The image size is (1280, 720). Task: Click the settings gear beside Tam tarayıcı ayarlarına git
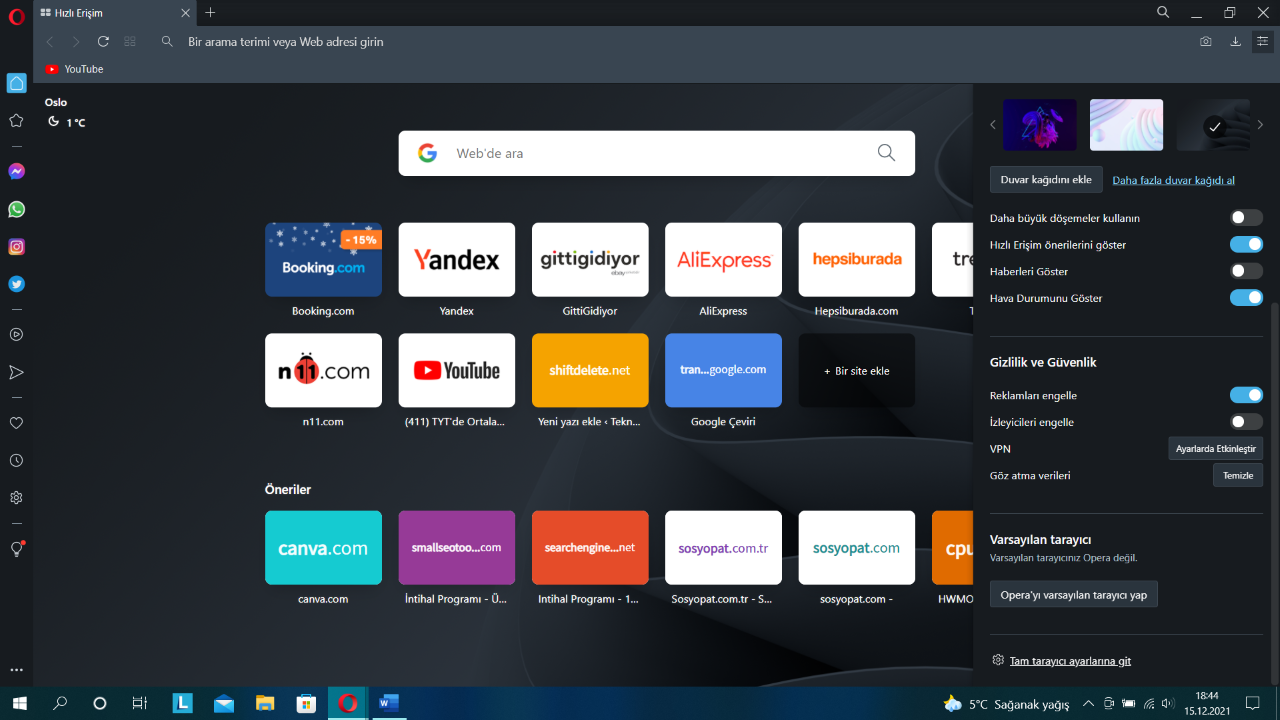pyautogui.click(x=998, y=660)
